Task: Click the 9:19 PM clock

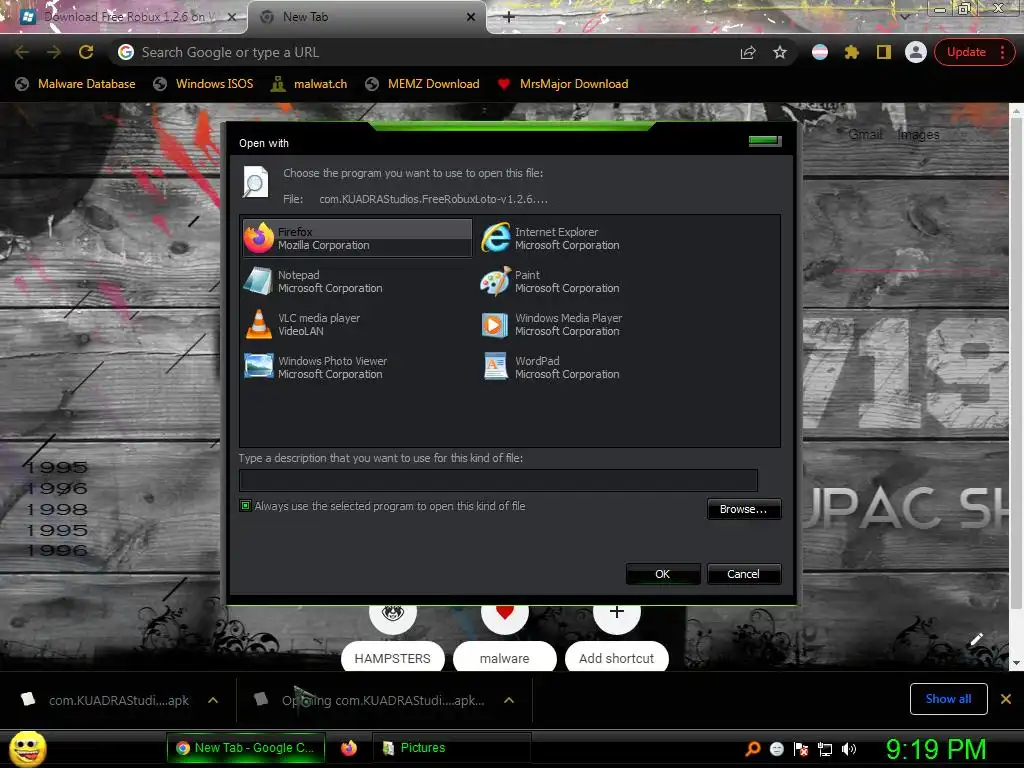Action: click(936, 749)
